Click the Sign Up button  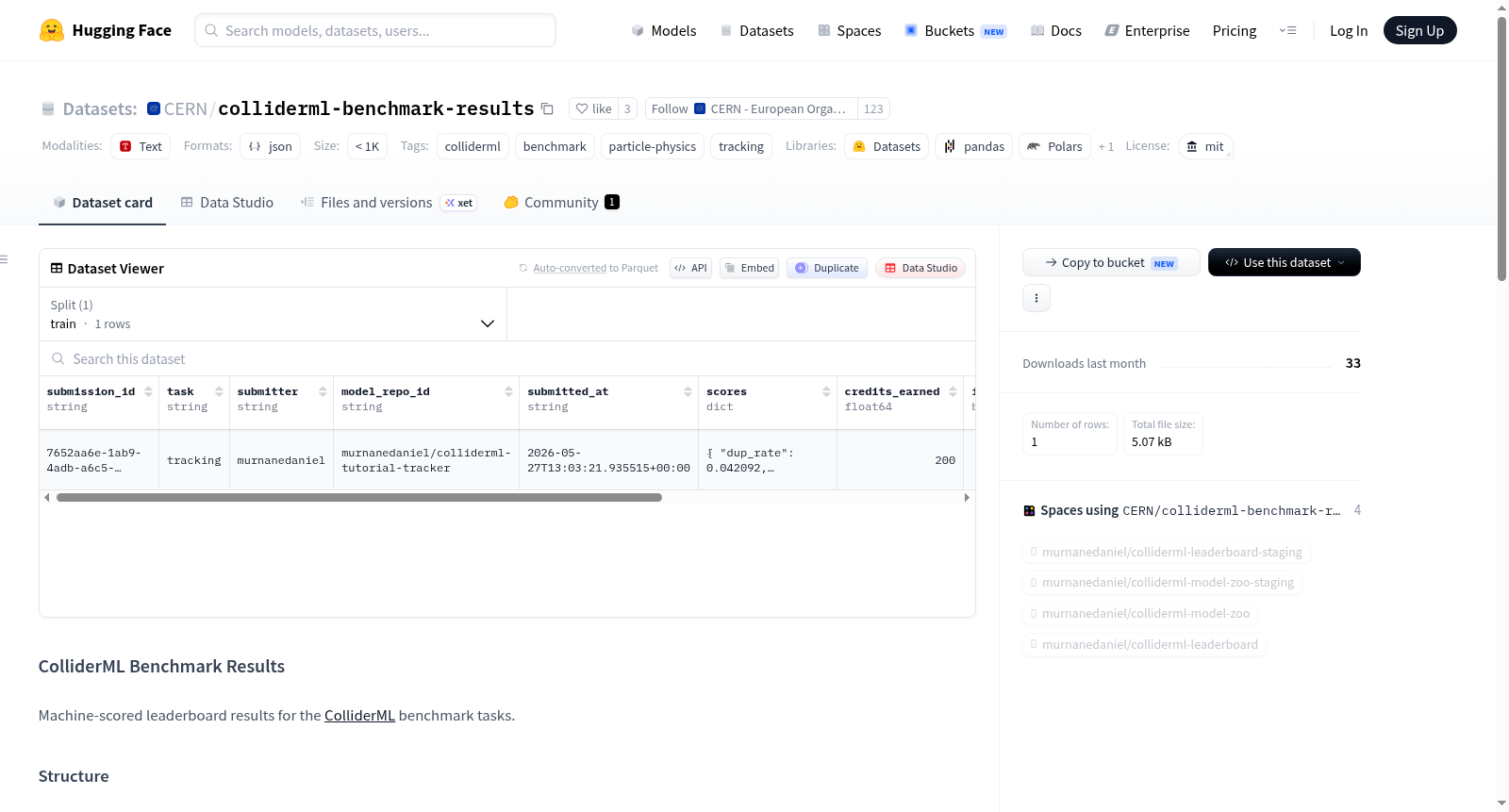coord(1419,30)
